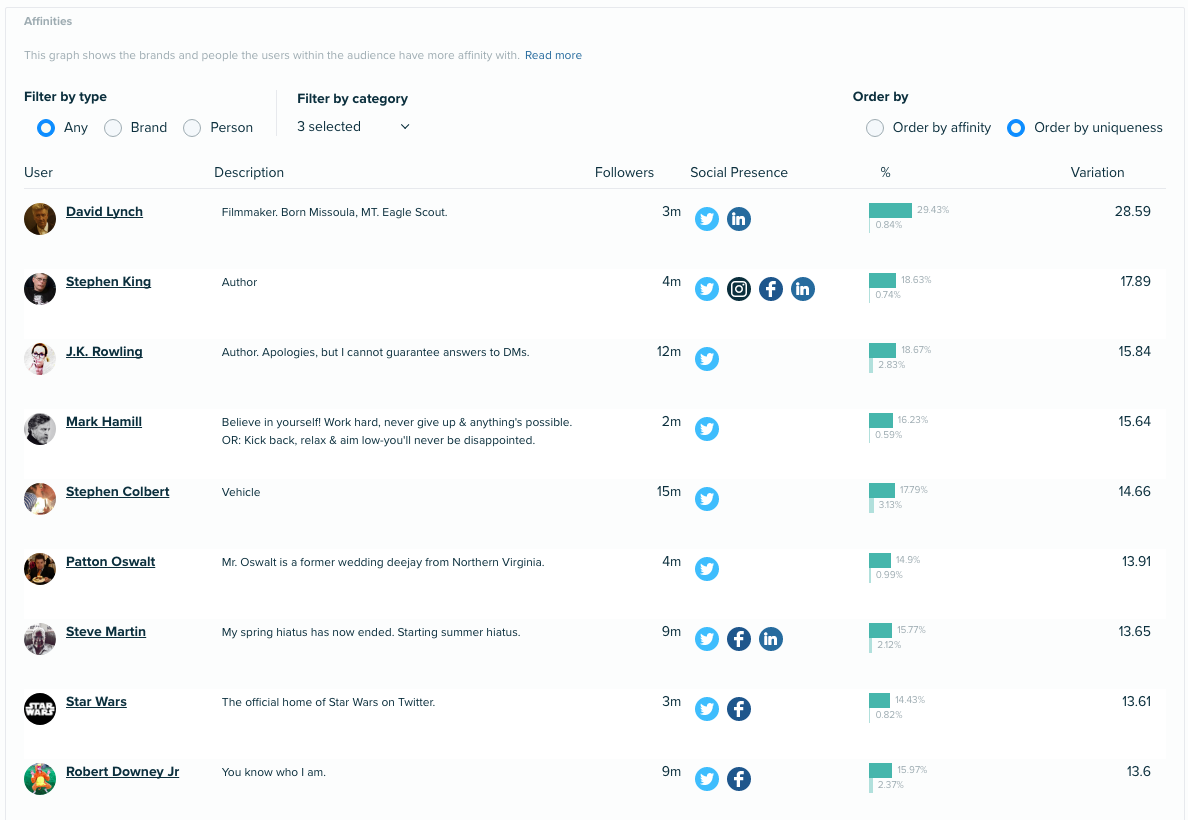
Task: Click David Lynch's affinity percentage bar
Action: coord(890,210)
